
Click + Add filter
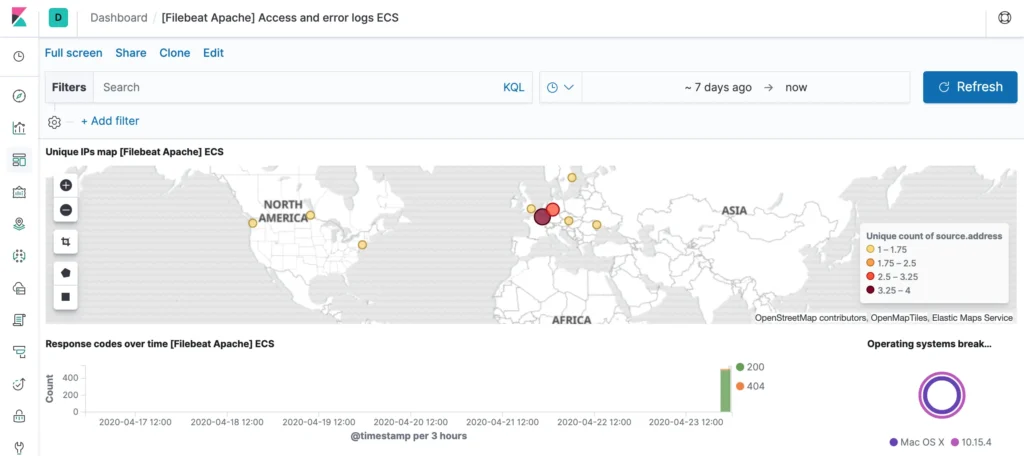[x=110, y=121]
